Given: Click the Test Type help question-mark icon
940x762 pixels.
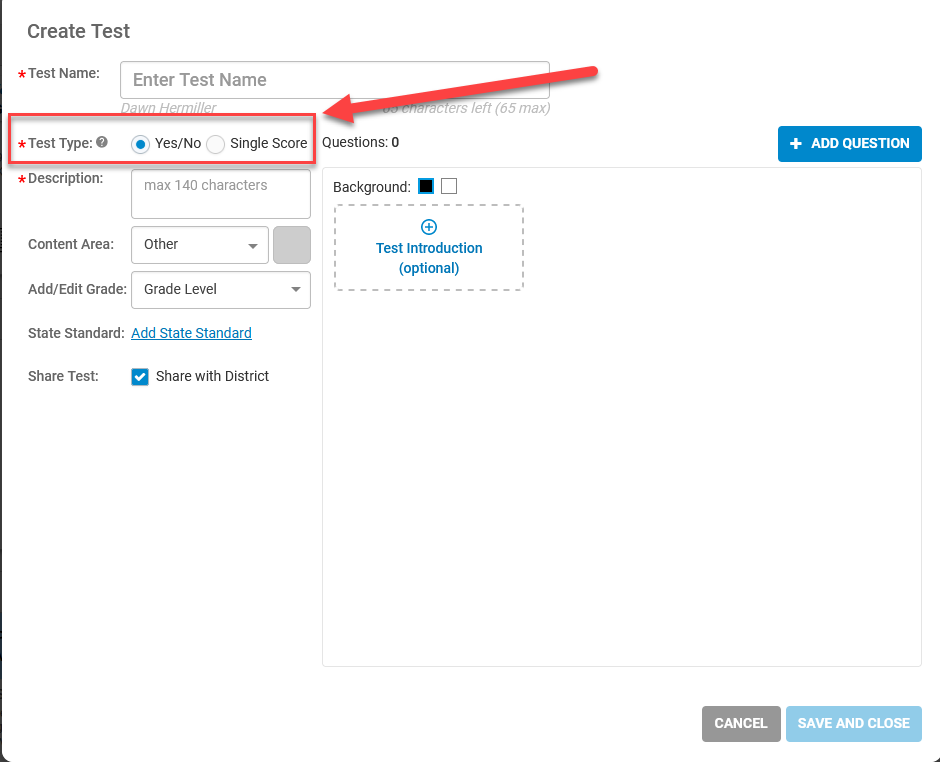Looking at the screenshot, I should pyautogui.click(x=102, y=142).
